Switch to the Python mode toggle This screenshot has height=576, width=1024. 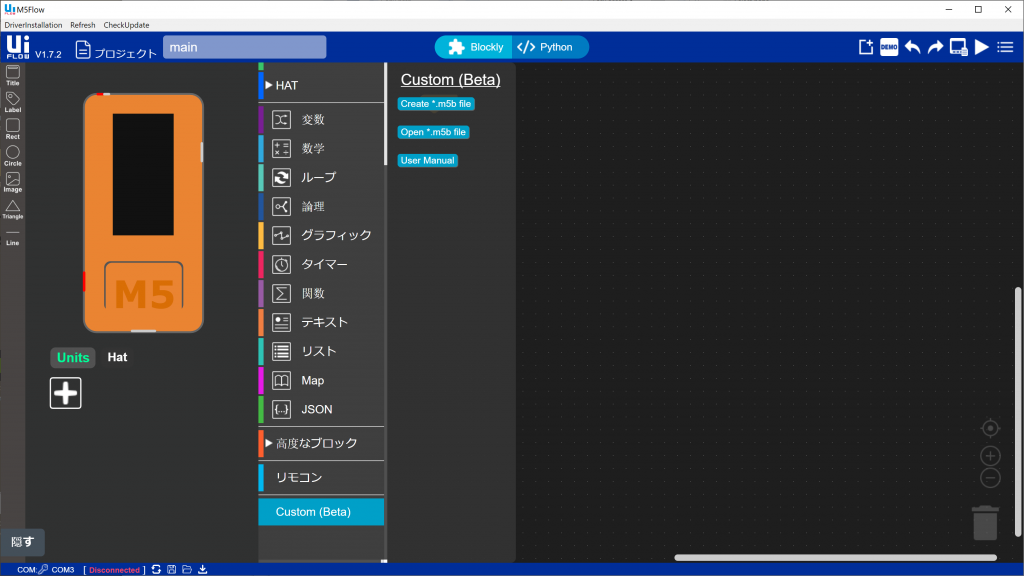548,46
